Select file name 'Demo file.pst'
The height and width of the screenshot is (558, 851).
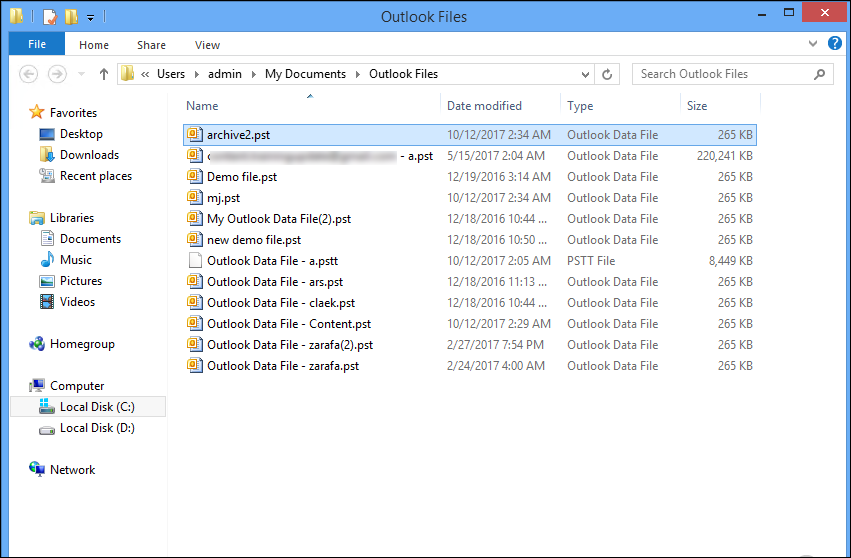(242, 177)
